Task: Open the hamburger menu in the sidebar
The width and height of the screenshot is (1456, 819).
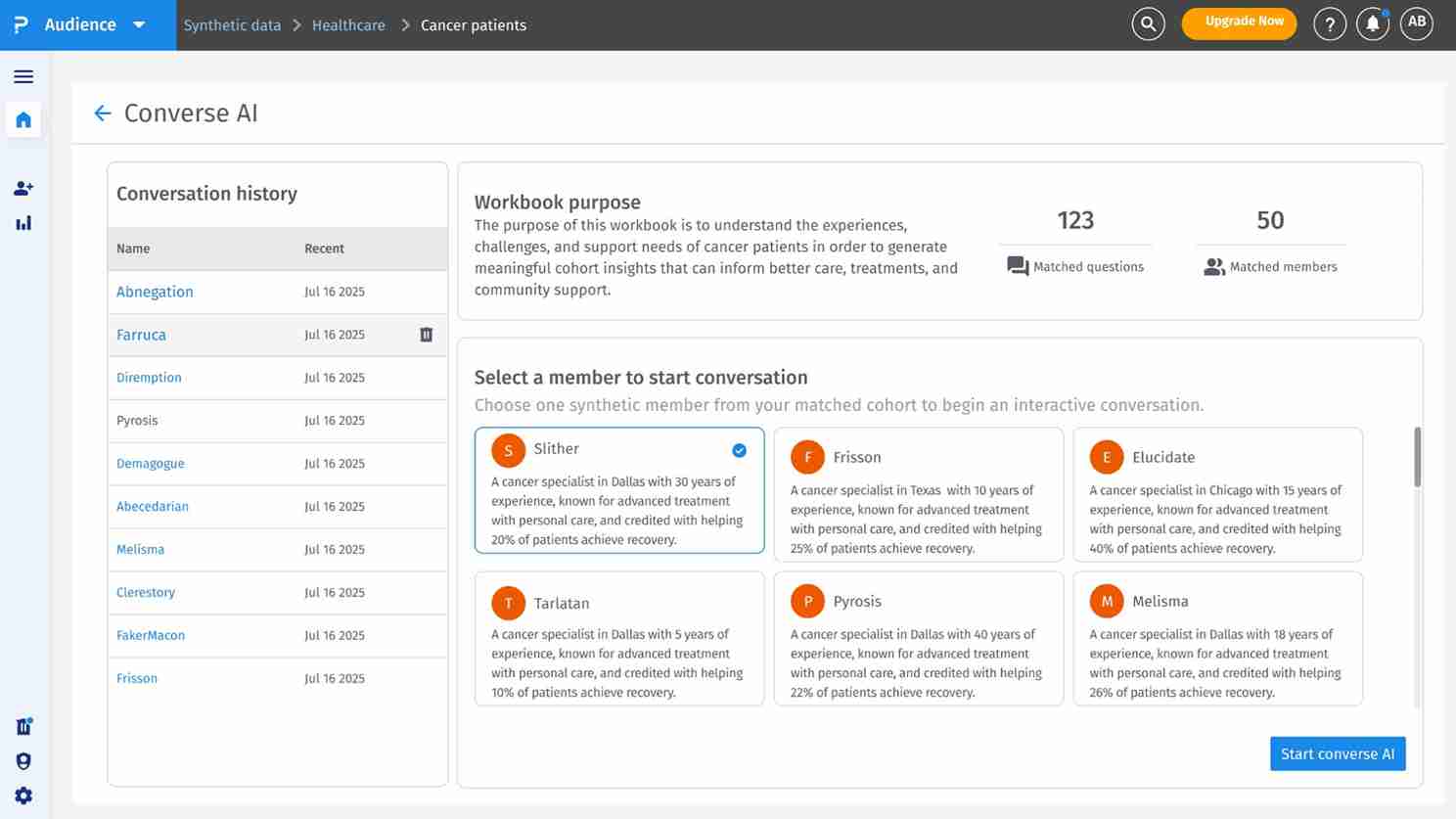Action: (x=23, y=76)
